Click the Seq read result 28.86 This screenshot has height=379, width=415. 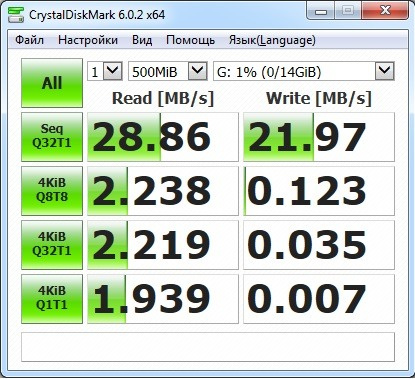click(163, 137)
